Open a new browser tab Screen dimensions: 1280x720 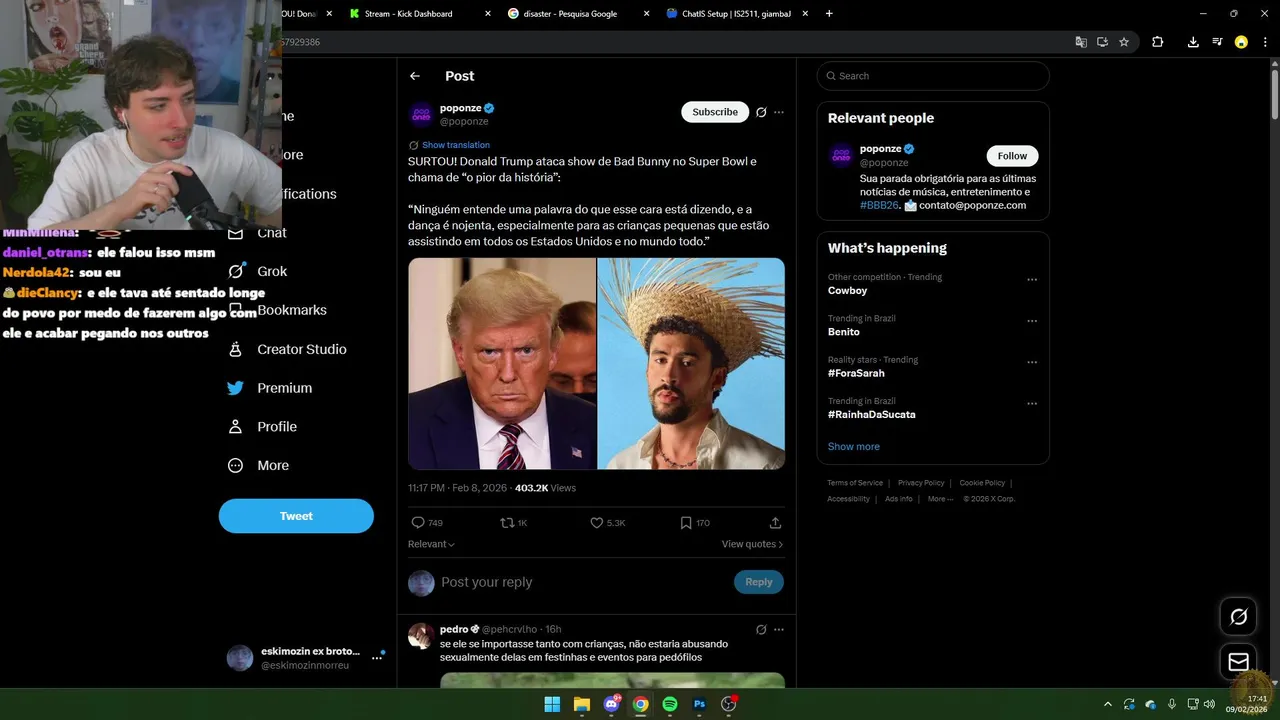[x=829, y=14]
